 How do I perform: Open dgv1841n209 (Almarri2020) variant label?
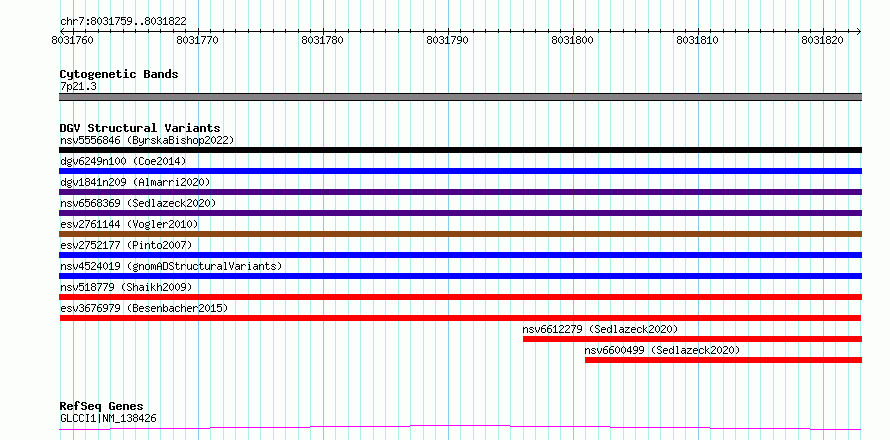click(x=135, y=182)
